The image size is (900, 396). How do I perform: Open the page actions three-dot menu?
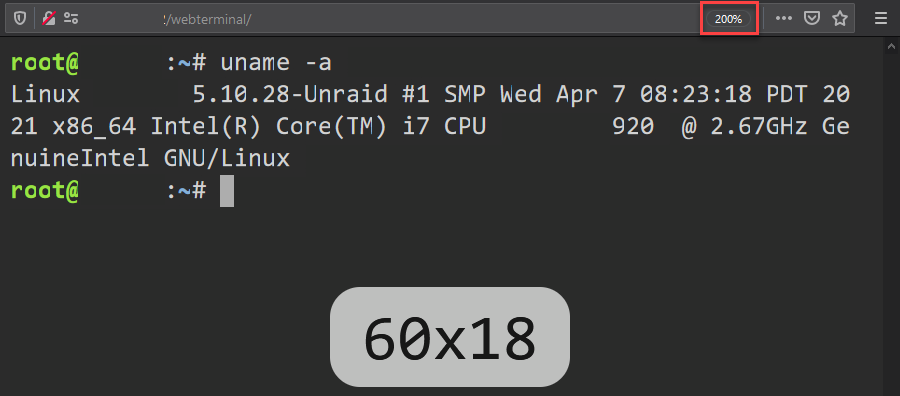click(783, 18)
